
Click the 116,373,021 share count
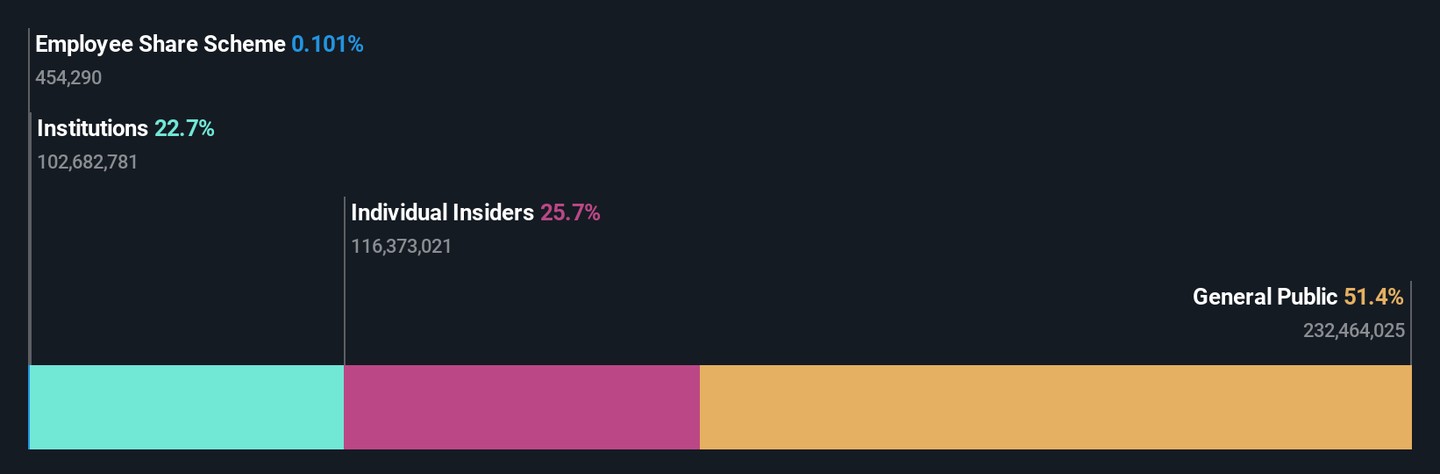pos(401,246)
